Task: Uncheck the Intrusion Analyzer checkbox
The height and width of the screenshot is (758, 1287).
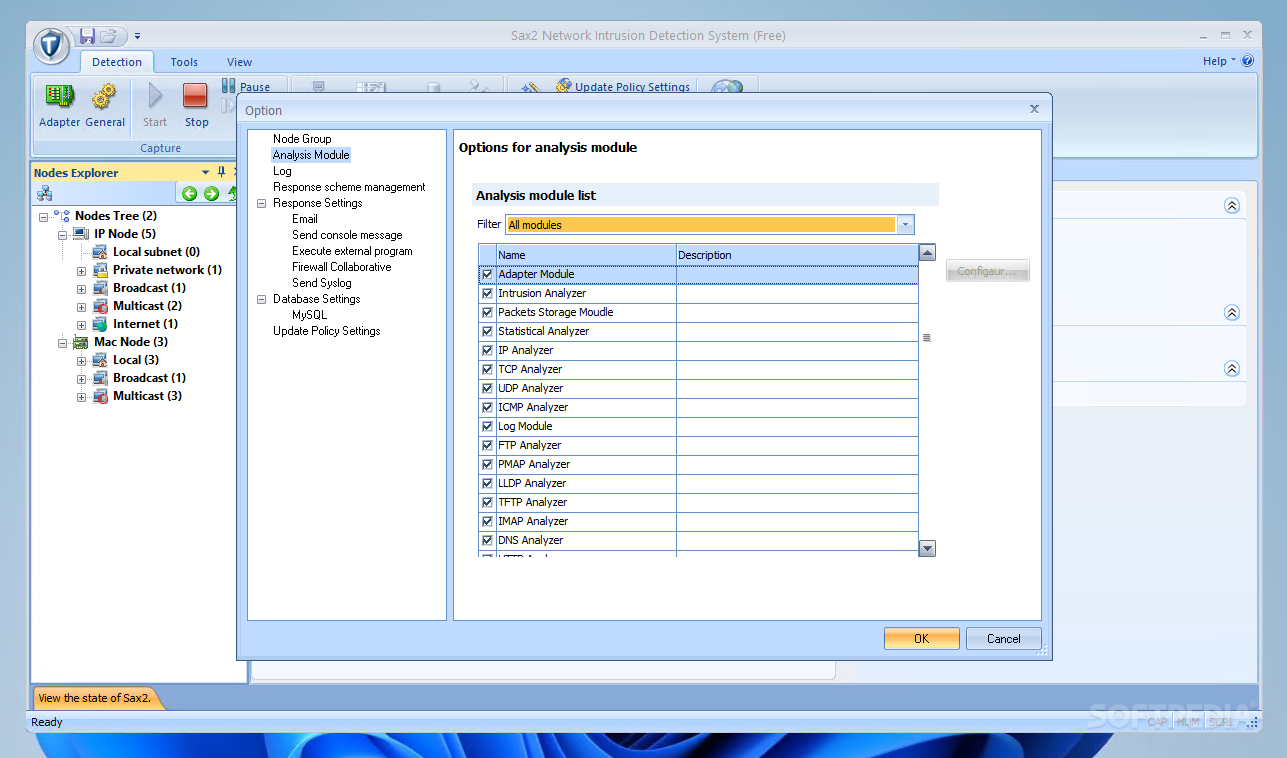Action: [487, 293]
